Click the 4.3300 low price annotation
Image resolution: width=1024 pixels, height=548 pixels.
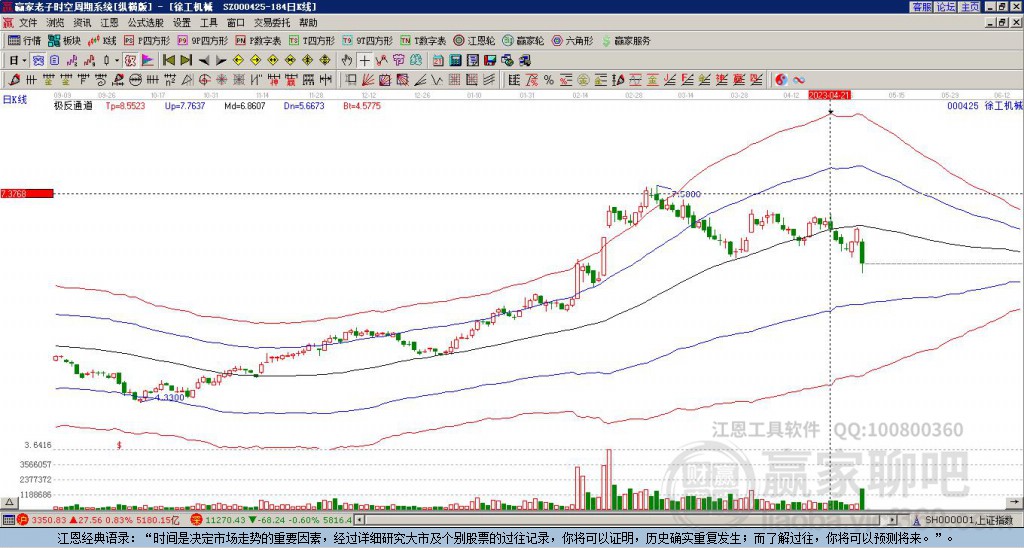pos(168,397)
